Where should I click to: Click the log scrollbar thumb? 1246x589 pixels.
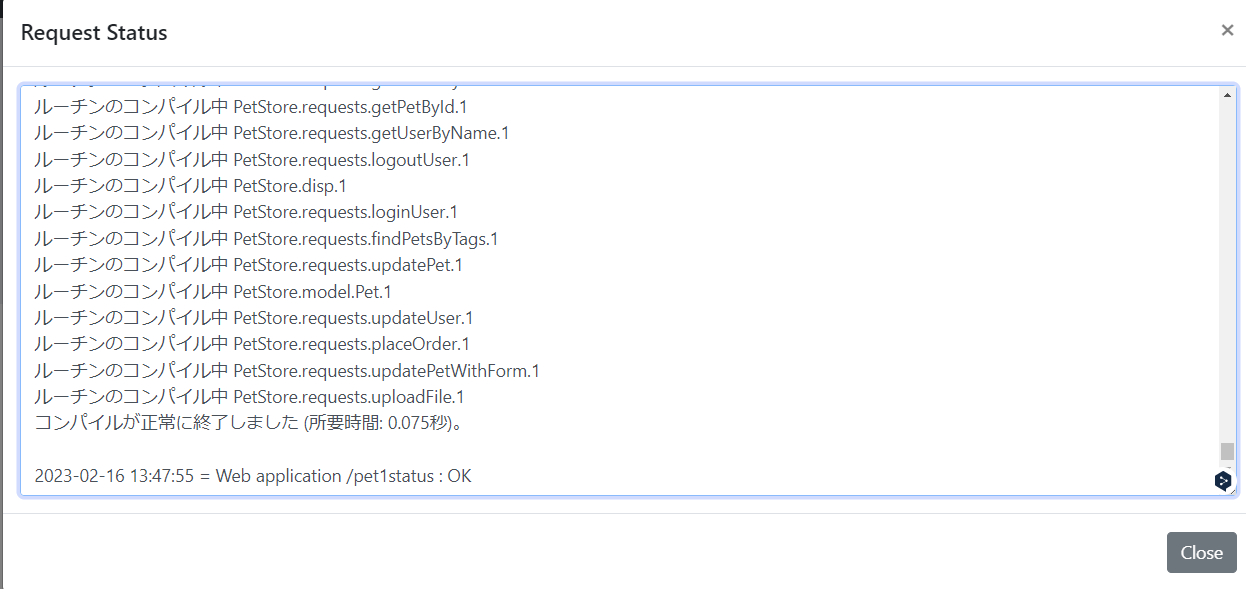point(1227,451)
